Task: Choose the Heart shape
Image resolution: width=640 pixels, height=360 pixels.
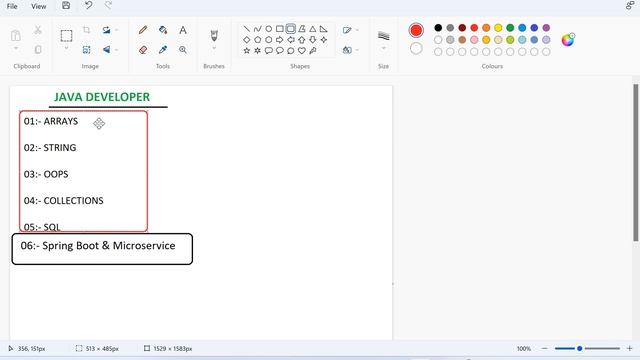Action: coord(302,51)
